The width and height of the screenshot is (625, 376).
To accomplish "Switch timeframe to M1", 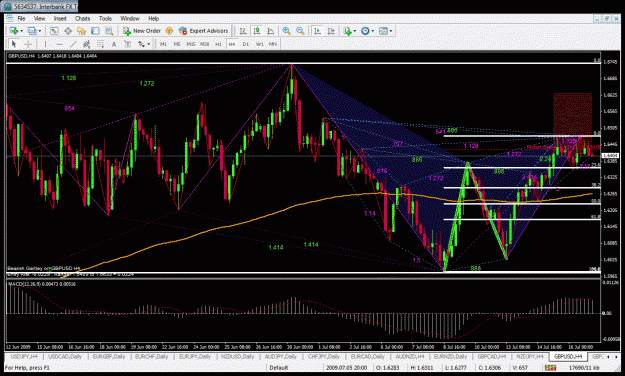I will tap(163, 44).
